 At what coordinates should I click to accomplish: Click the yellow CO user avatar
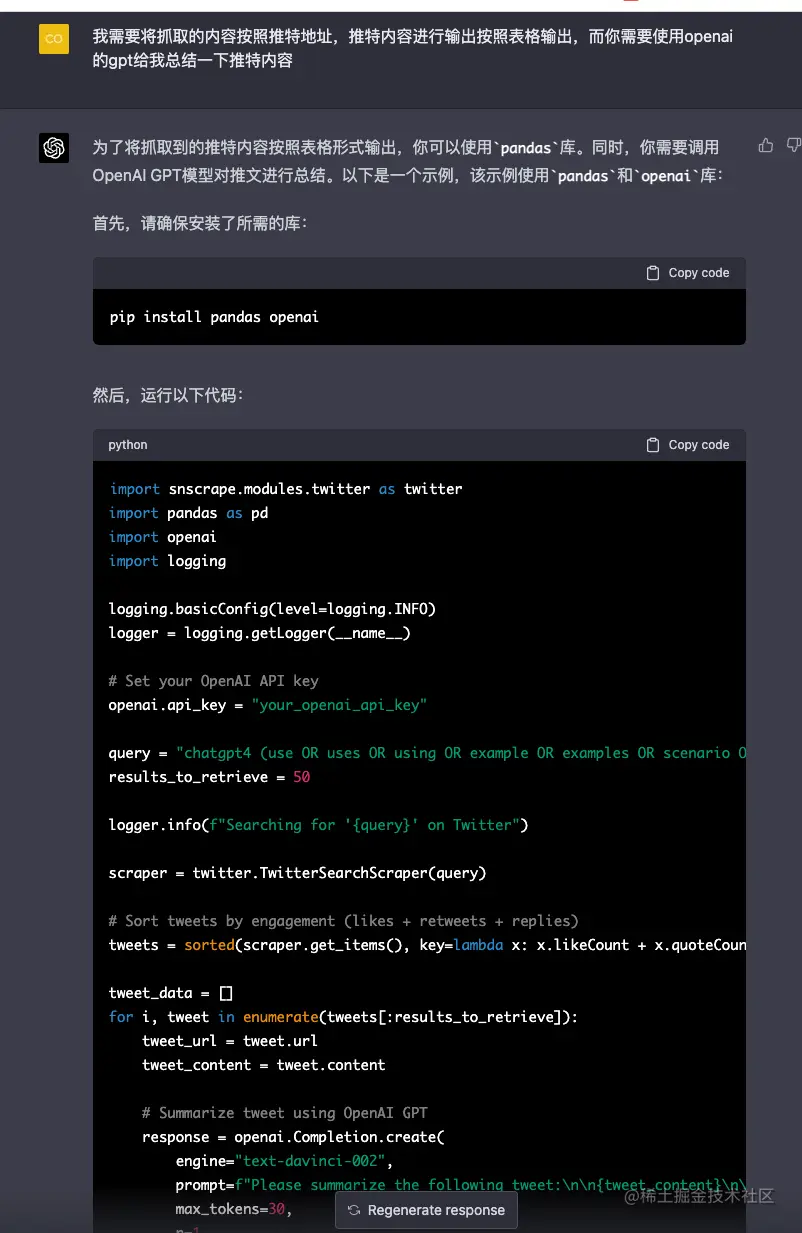54,38
